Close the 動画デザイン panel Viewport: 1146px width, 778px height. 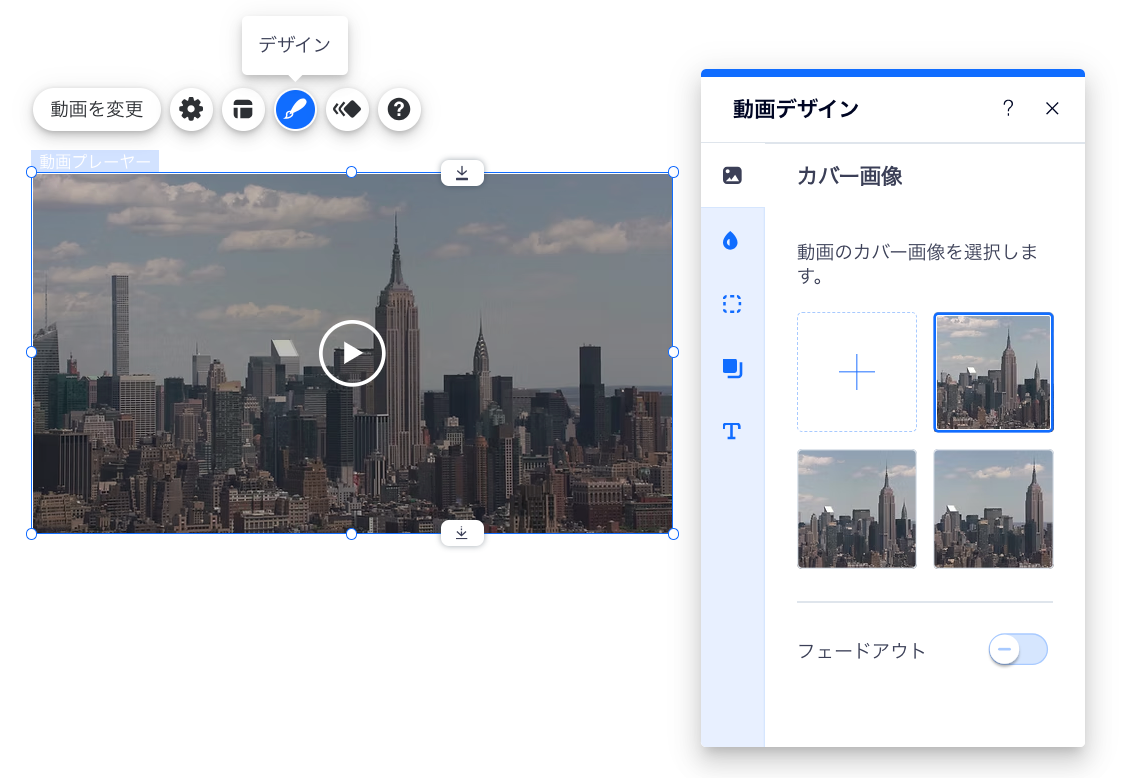(1052, 108)
